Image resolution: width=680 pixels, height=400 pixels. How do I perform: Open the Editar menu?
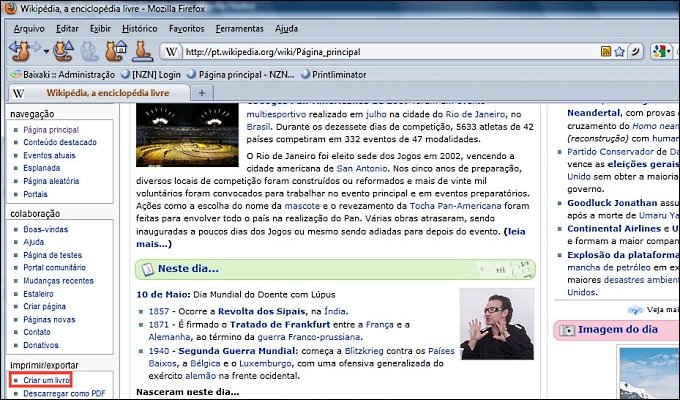pyautogui.click(x=67, y=29)
